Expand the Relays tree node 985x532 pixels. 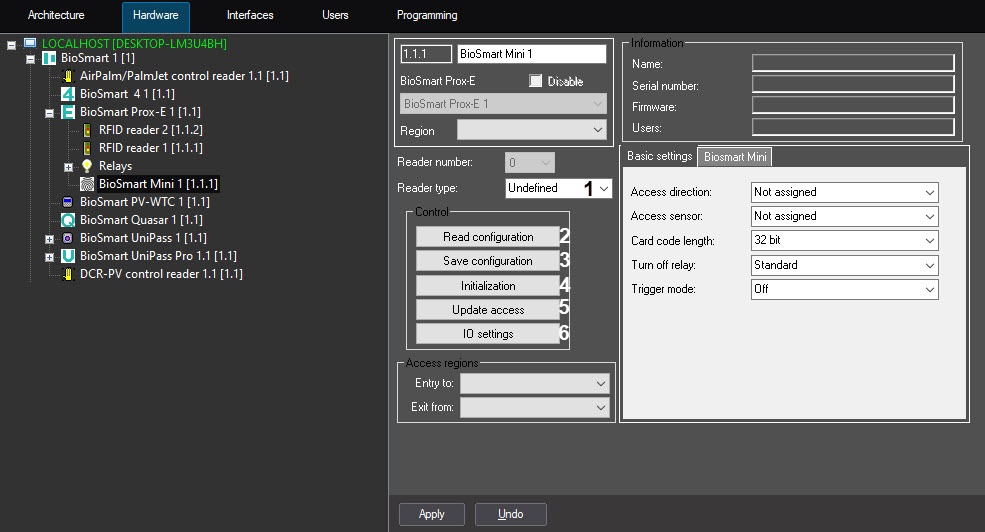(x=68, y=167)
